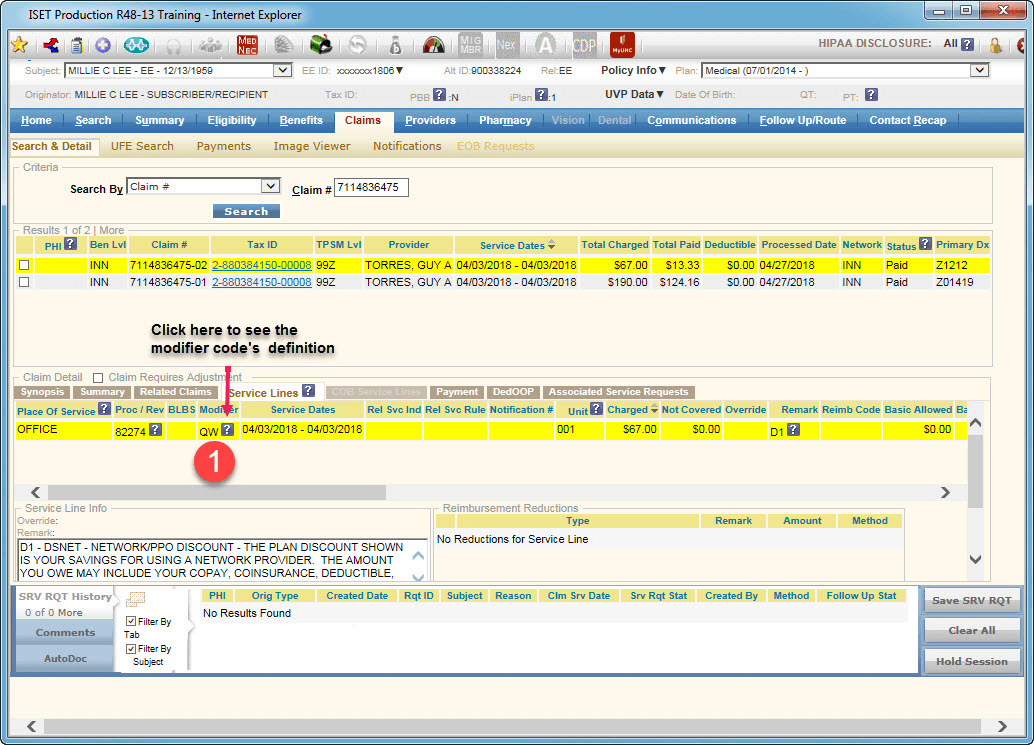Click the greyed refresh arrows icon
The image size is (1034, 745).
(x=357, y=45)
